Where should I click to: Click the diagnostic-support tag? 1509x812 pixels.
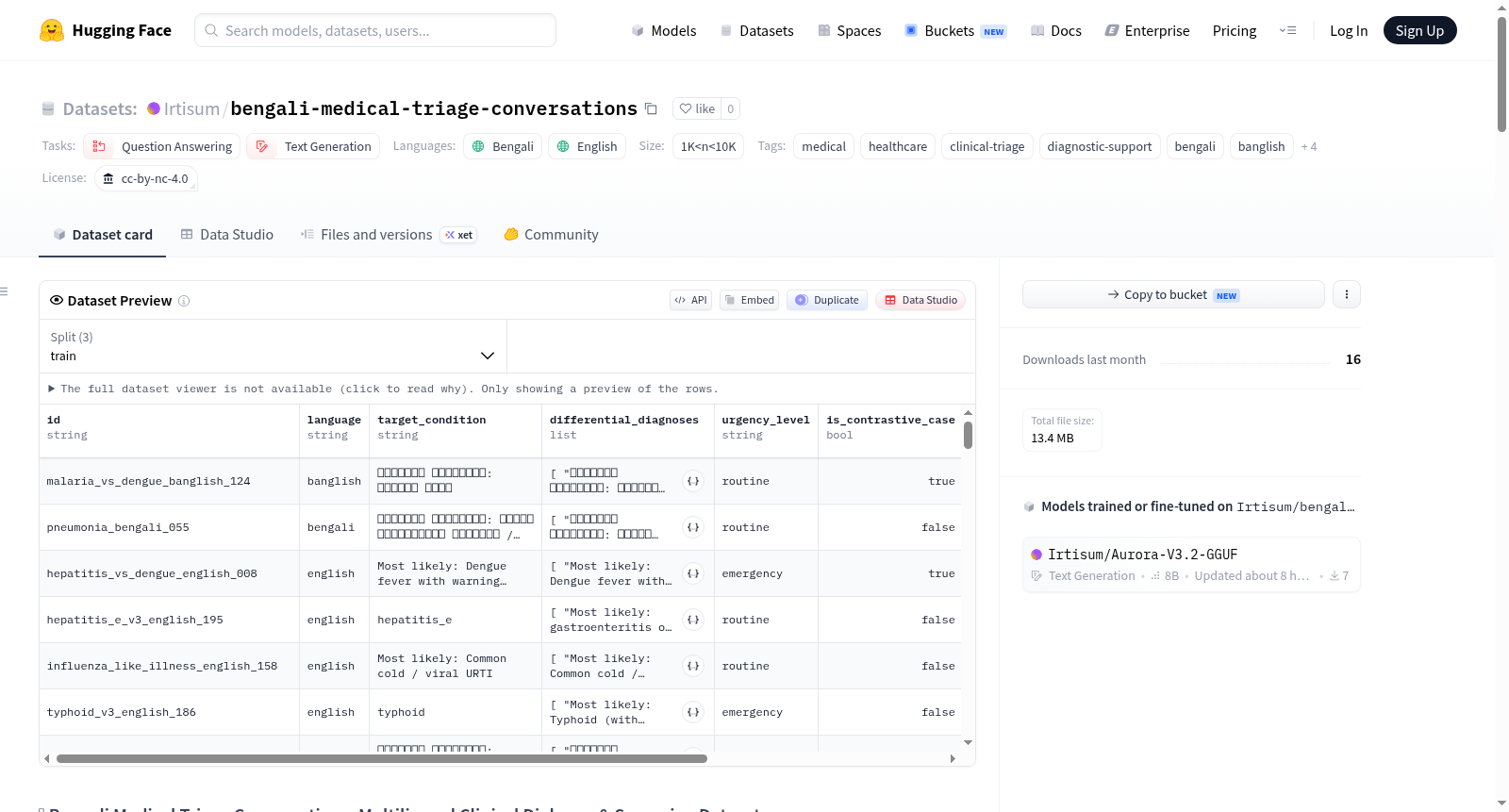[1099, 146]
